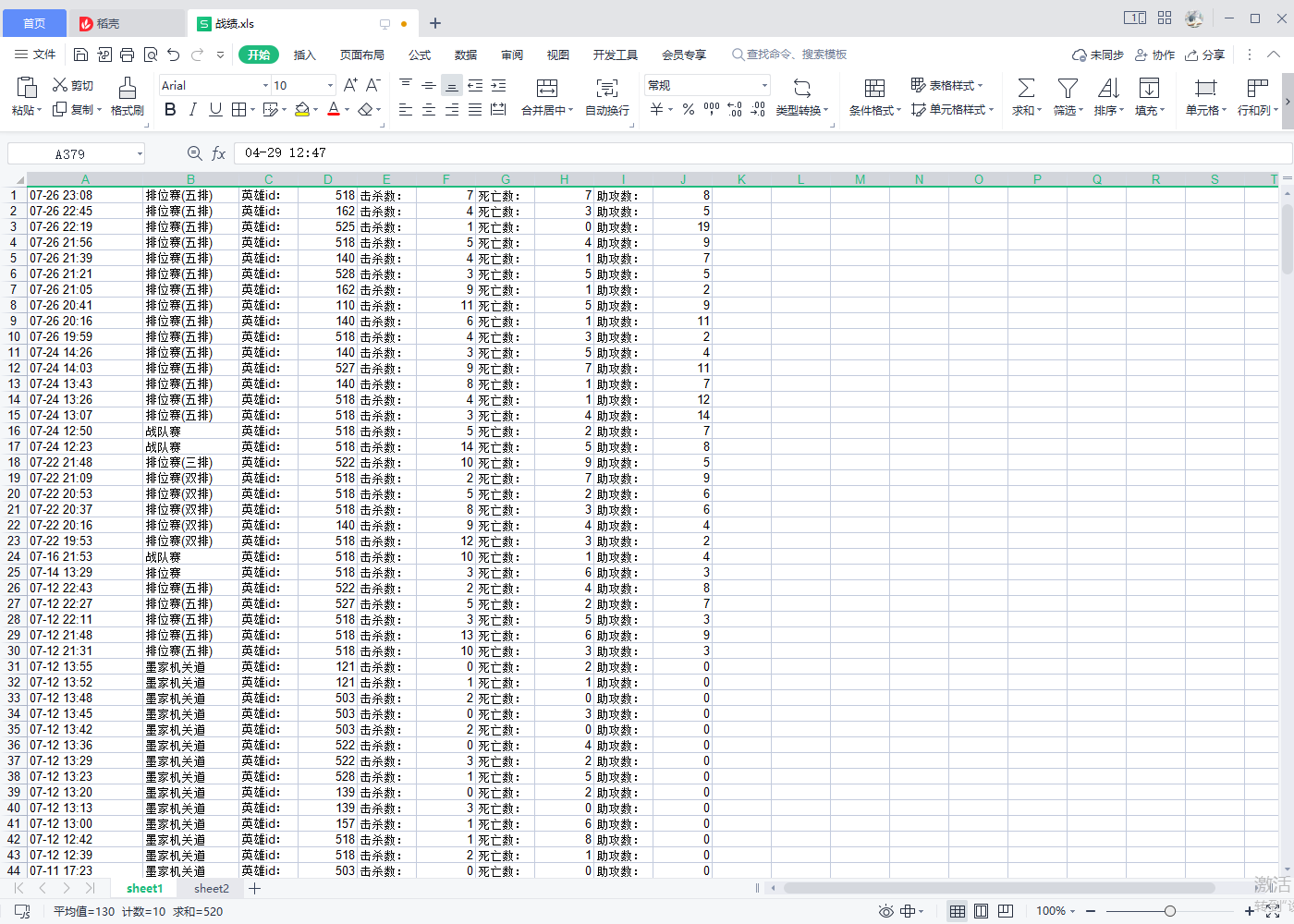The image size is (1294, 924).
Task: Click the add new sheet plus icon
Action: click(x=255, y=888)
